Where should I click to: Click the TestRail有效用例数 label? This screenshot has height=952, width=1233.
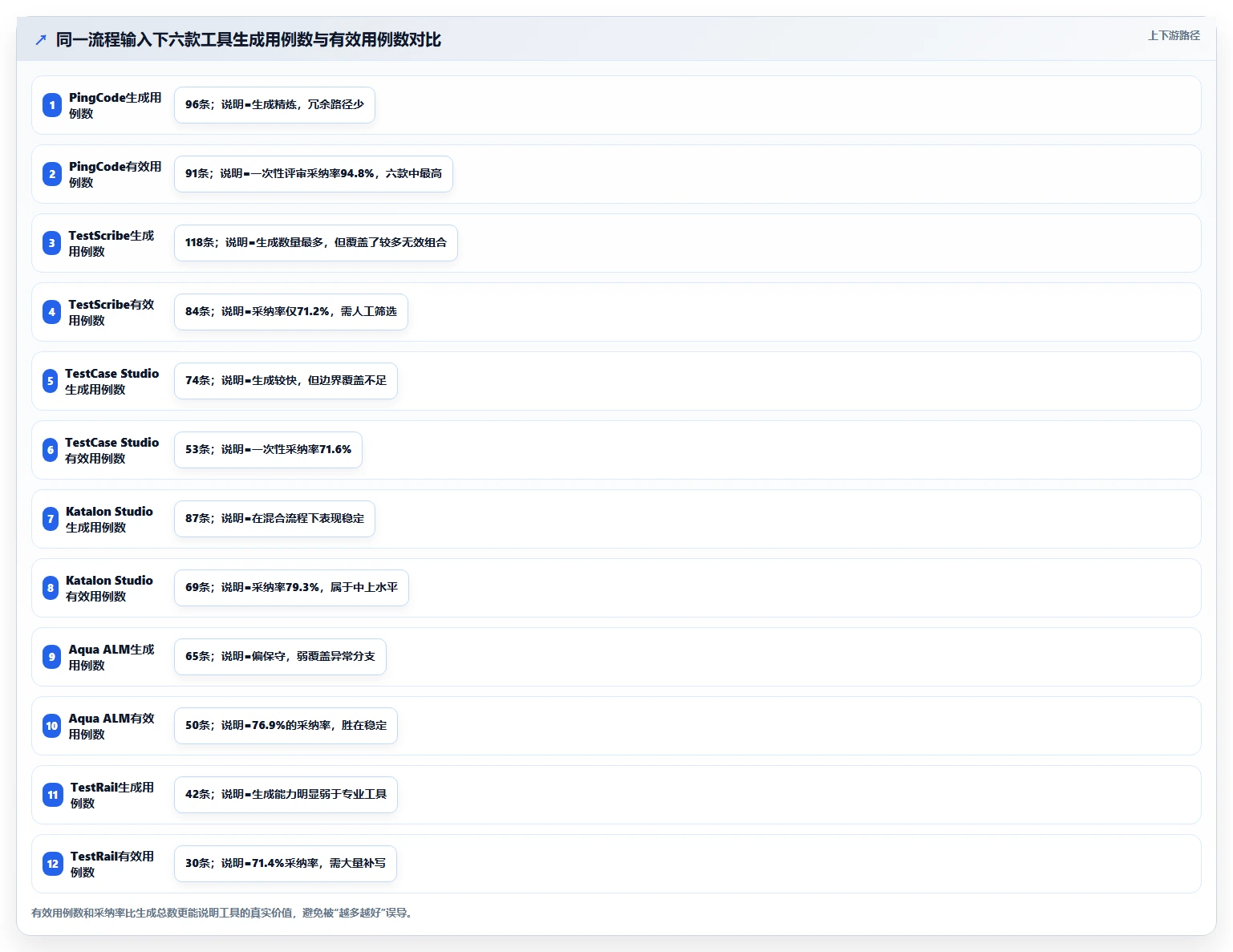pyautogui.click(x=112, y=864)
